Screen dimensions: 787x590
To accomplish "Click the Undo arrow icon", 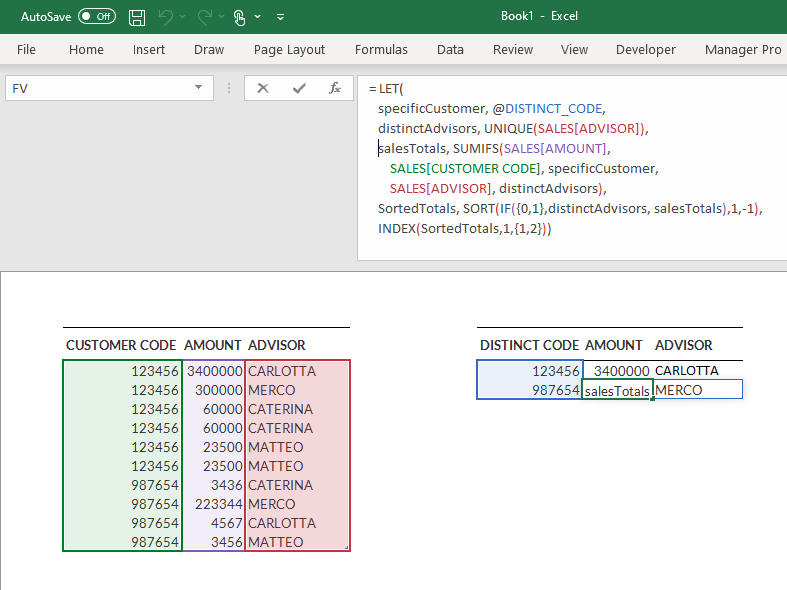I will tap(166, 17).
